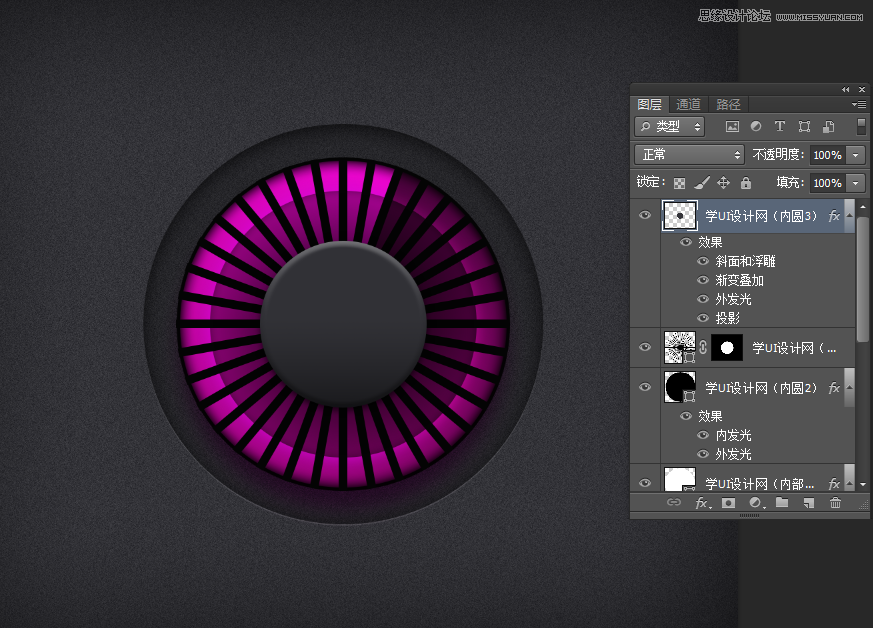Image resolution: width=873 pixels, height=628 pixels.
Task: Select layer named 学UI设计网（内圆3）
Action: 761,216
